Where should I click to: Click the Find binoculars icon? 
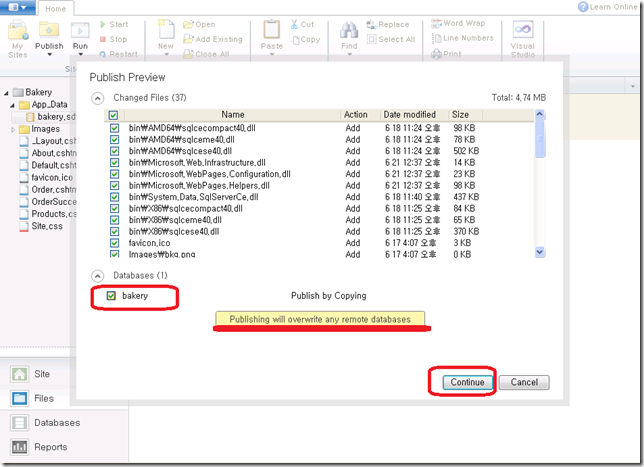349,30
